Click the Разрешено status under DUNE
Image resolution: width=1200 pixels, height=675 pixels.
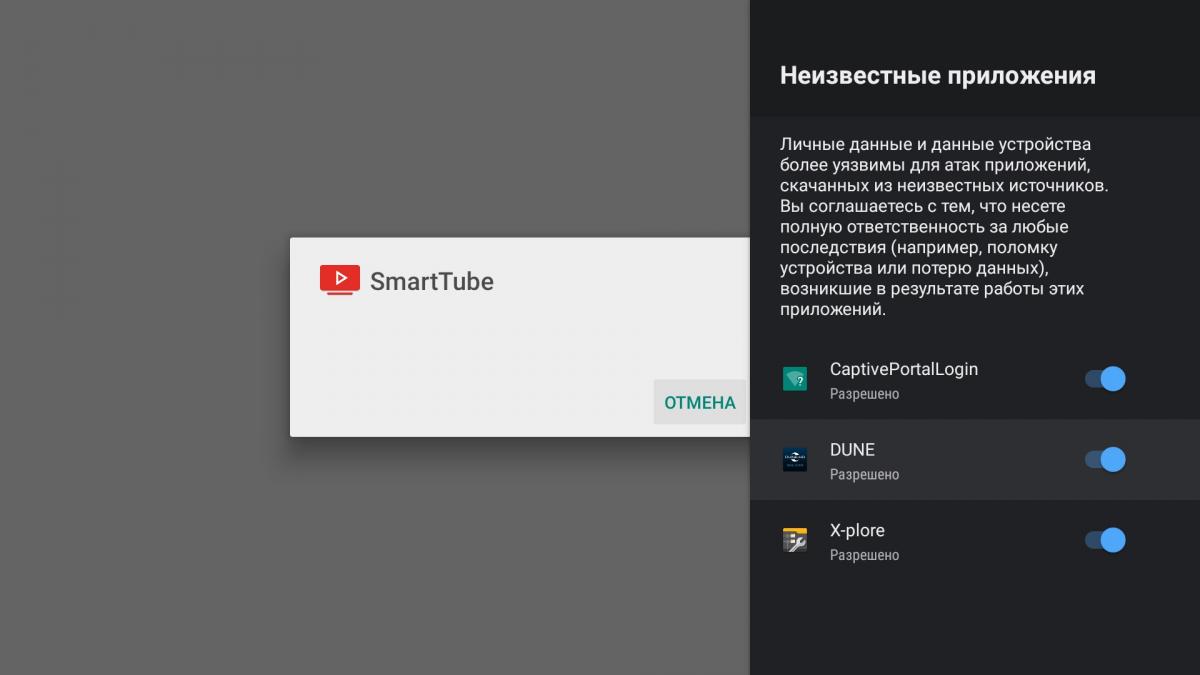coord(864,475)
